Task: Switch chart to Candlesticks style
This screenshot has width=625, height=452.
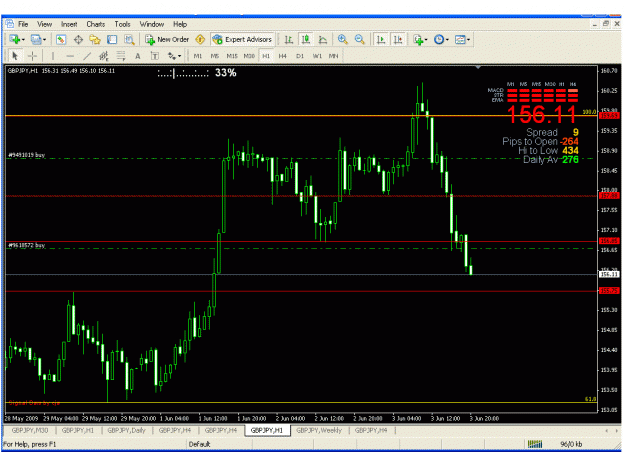Action: (306, 39)
